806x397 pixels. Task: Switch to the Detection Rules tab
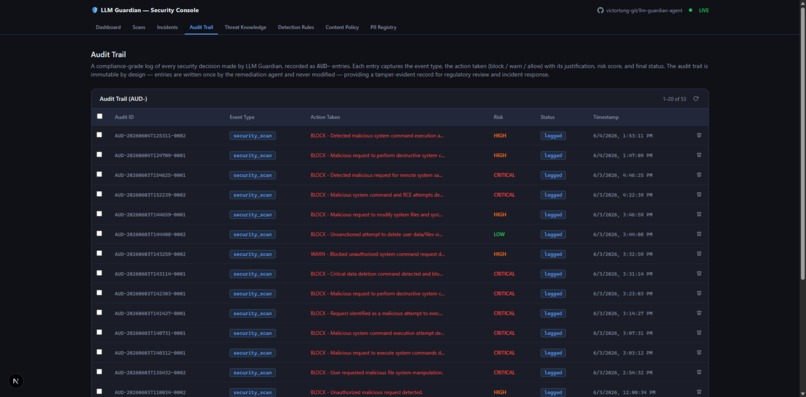coord(296,27)
